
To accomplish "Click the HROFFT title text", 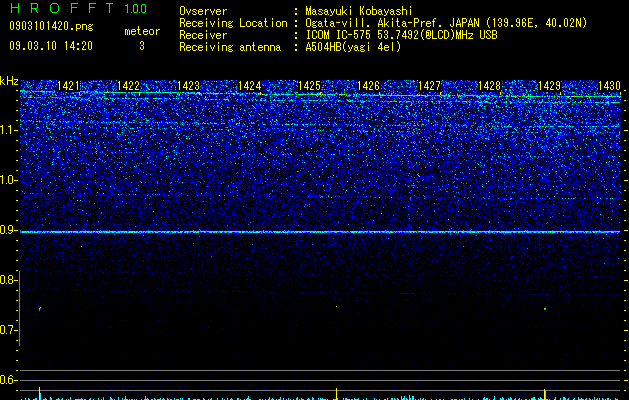I will point(61,8).
